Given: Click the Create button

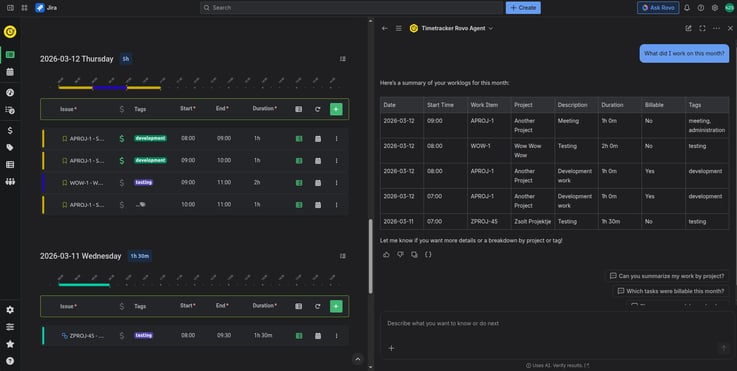Looking at the screenshot, I should tap(523, 8).
